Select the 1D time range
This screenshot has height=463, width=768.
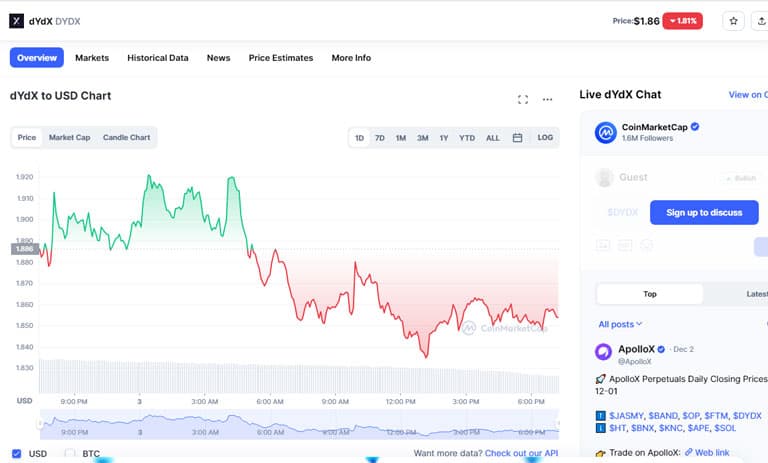[x=360, y=138]
